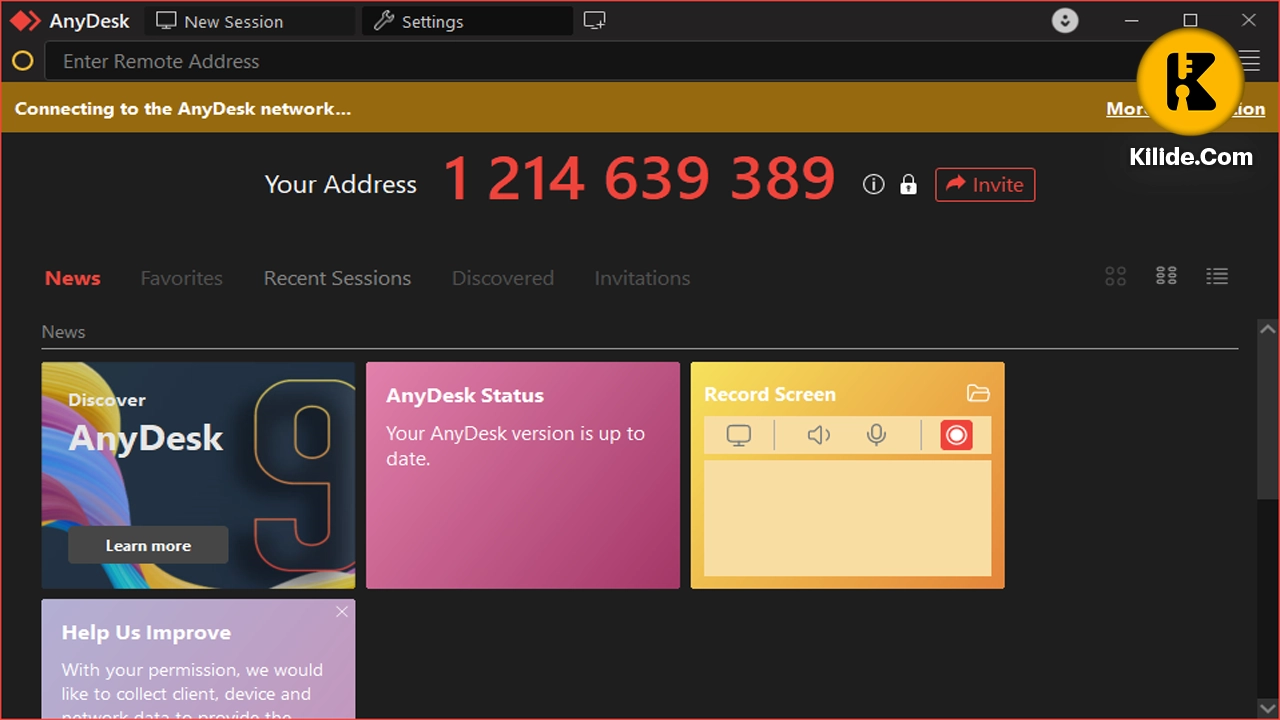
Task: Click the address info icon
Action: [874, 184]
